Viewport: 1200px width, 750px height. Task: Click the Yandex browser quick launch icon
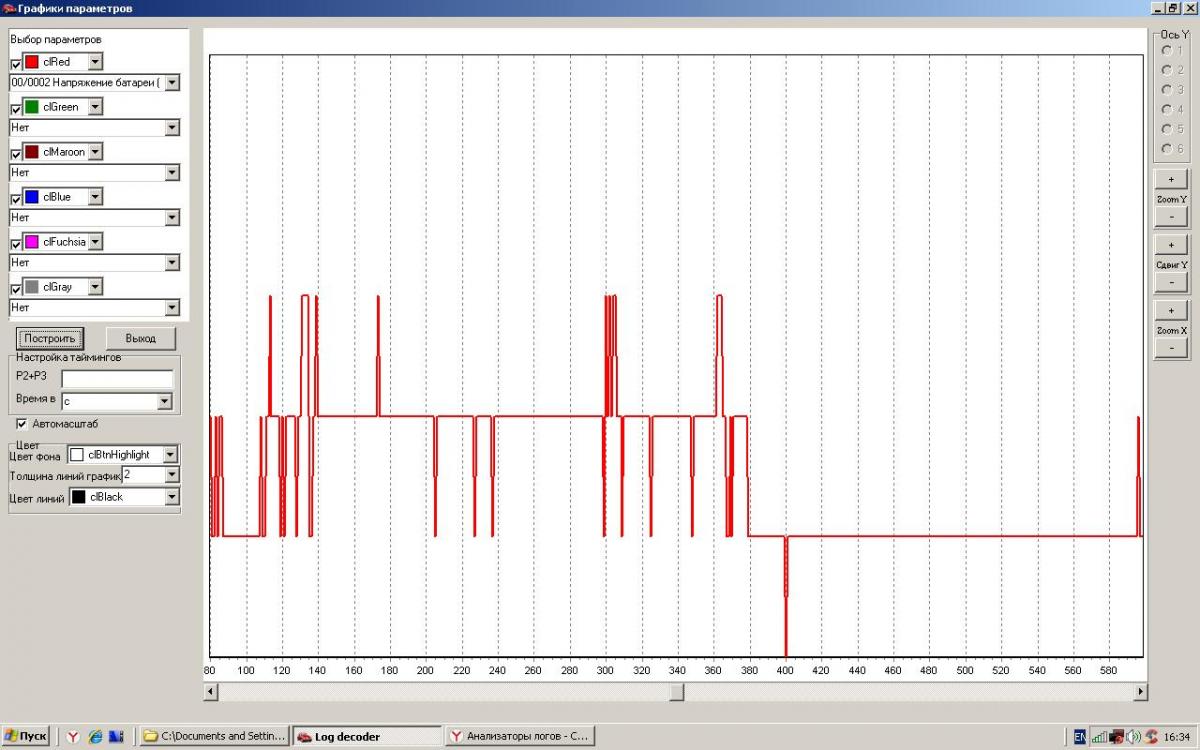(74, 736)
